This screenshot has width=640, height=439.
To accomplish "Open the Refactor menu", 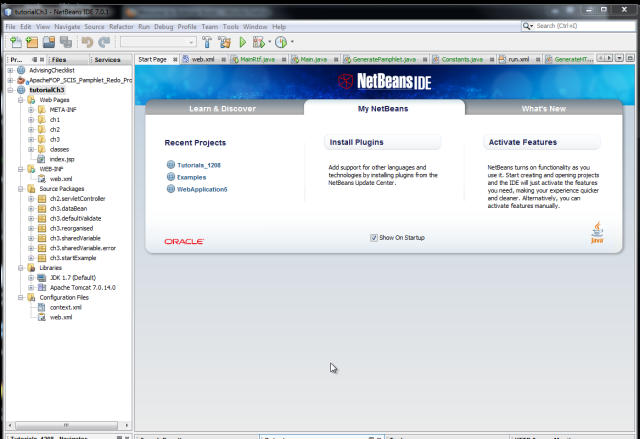I will coord(121,27).
